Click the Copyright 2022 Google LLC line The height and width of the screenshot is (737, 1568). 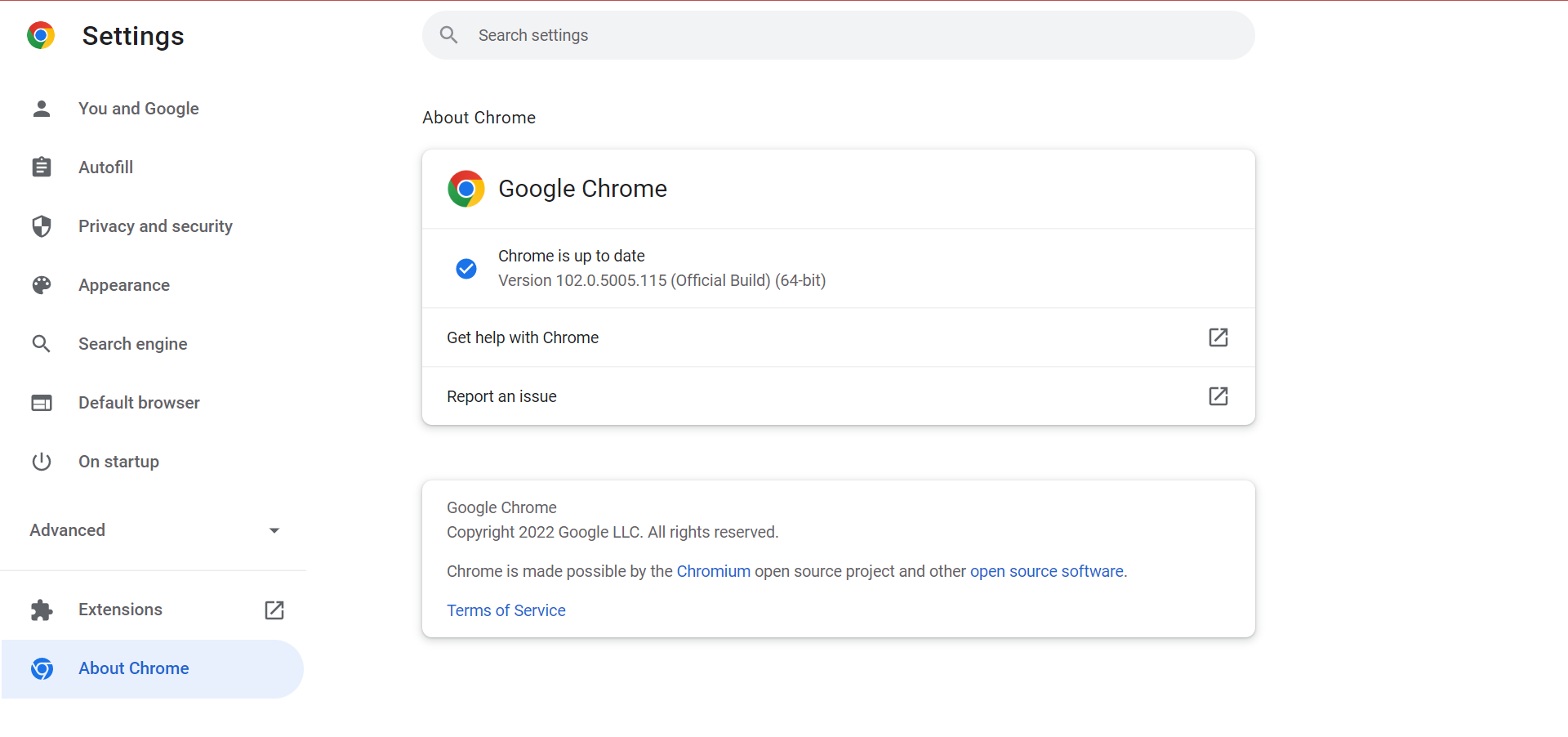[x=612, y=532]
